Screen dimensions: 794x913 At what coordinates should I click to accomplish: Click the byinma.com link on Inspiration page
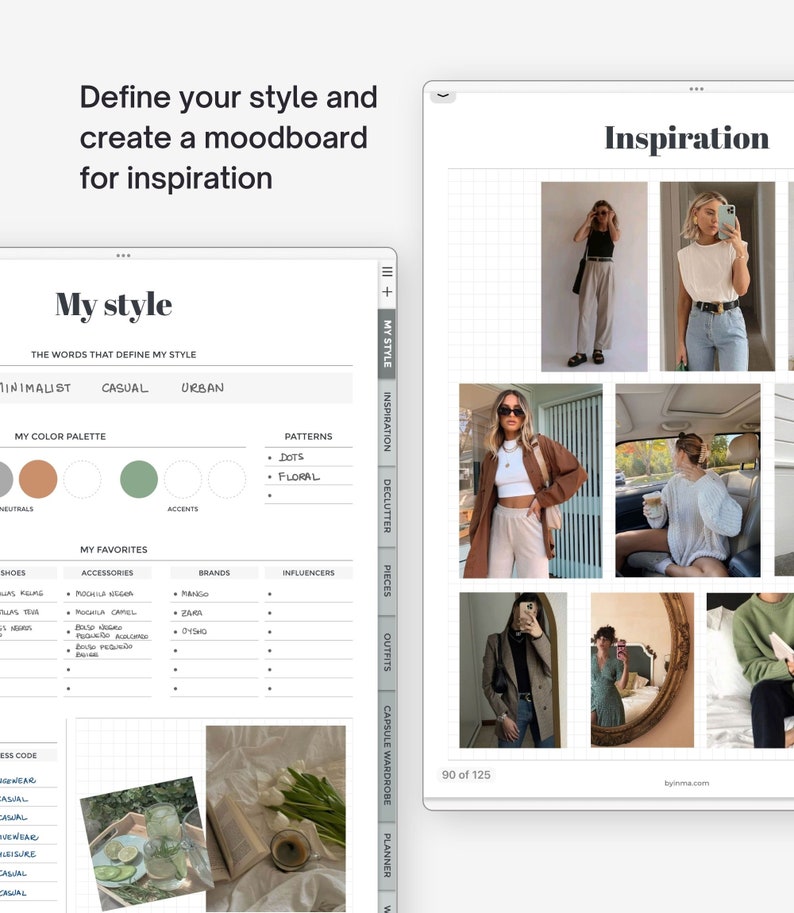click(x=686, y=783)
